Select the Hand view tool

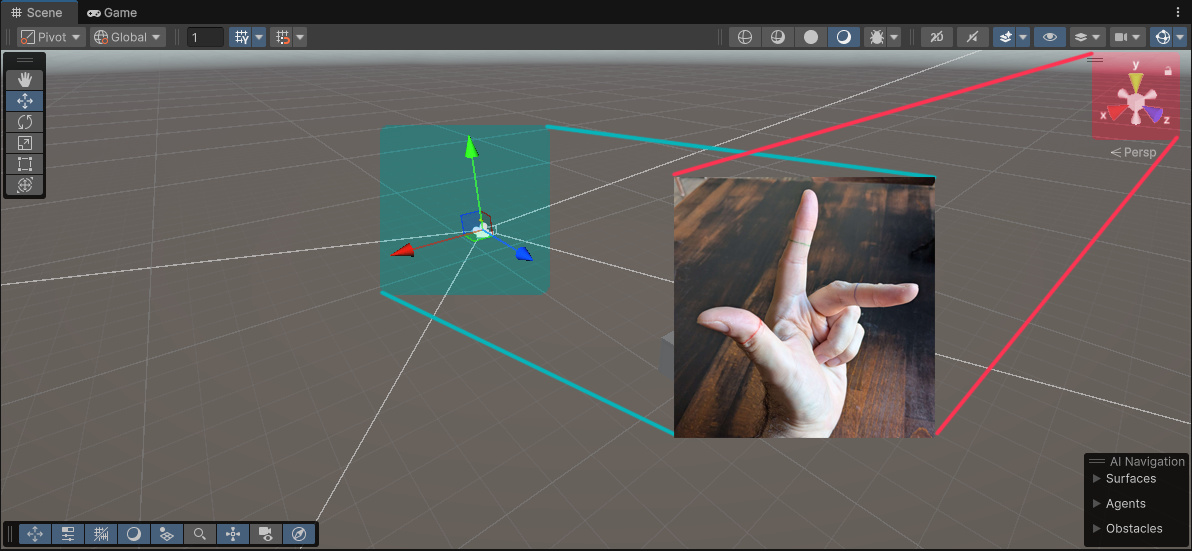pyautogui.click(x=25, y=80)
